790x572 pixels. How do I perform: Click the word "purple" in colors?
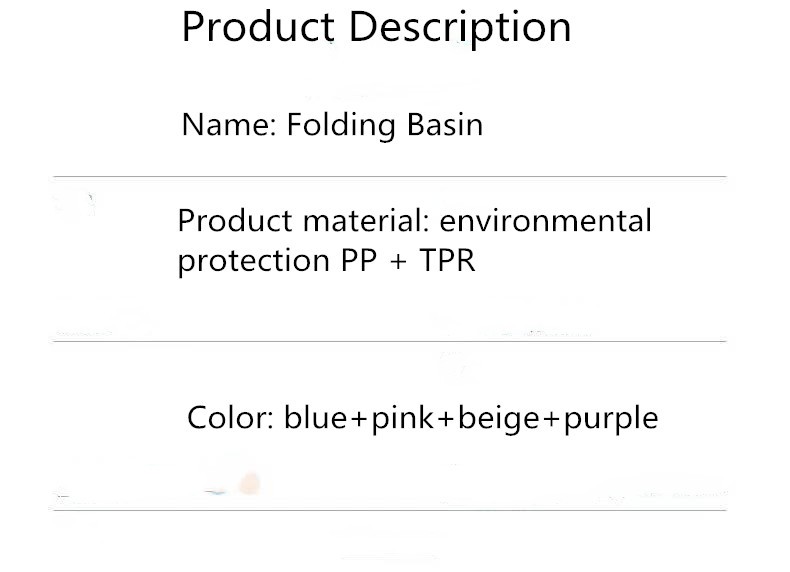click(x=610, y=418)
